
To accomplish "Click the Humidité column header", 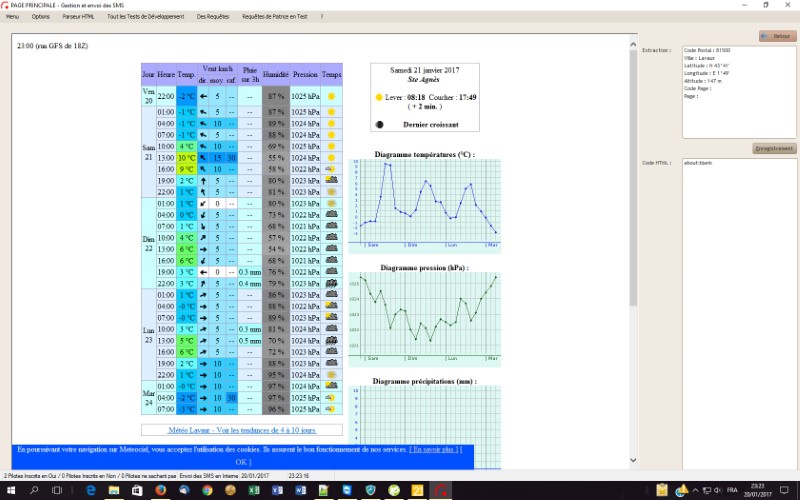I will point(276,74).
